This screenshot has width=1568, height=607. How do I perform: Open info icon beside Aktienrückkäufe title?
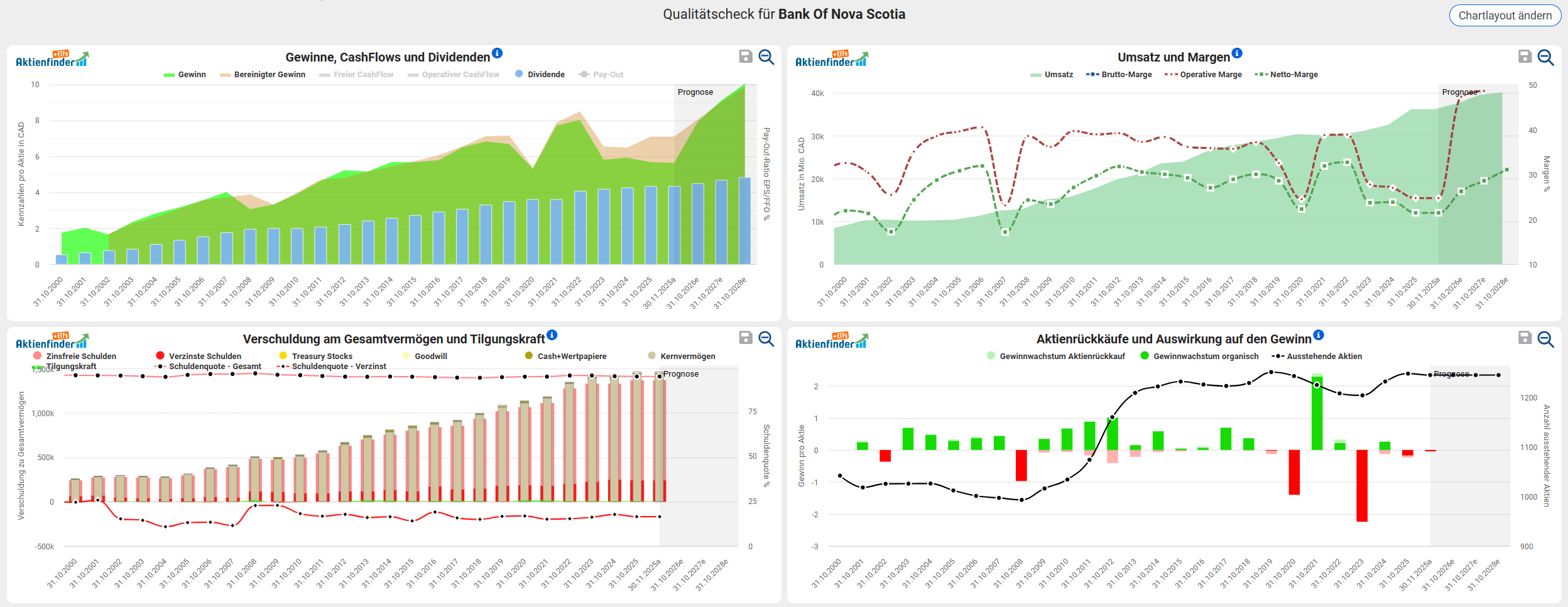(x=1319, y=335)
